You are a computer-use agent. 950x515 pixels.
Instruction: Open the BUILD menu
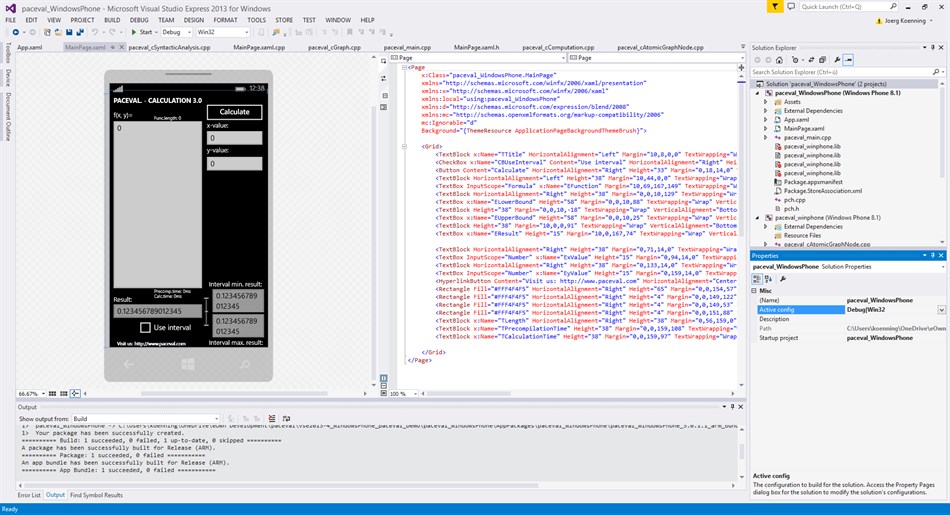(x=112, y=19)
